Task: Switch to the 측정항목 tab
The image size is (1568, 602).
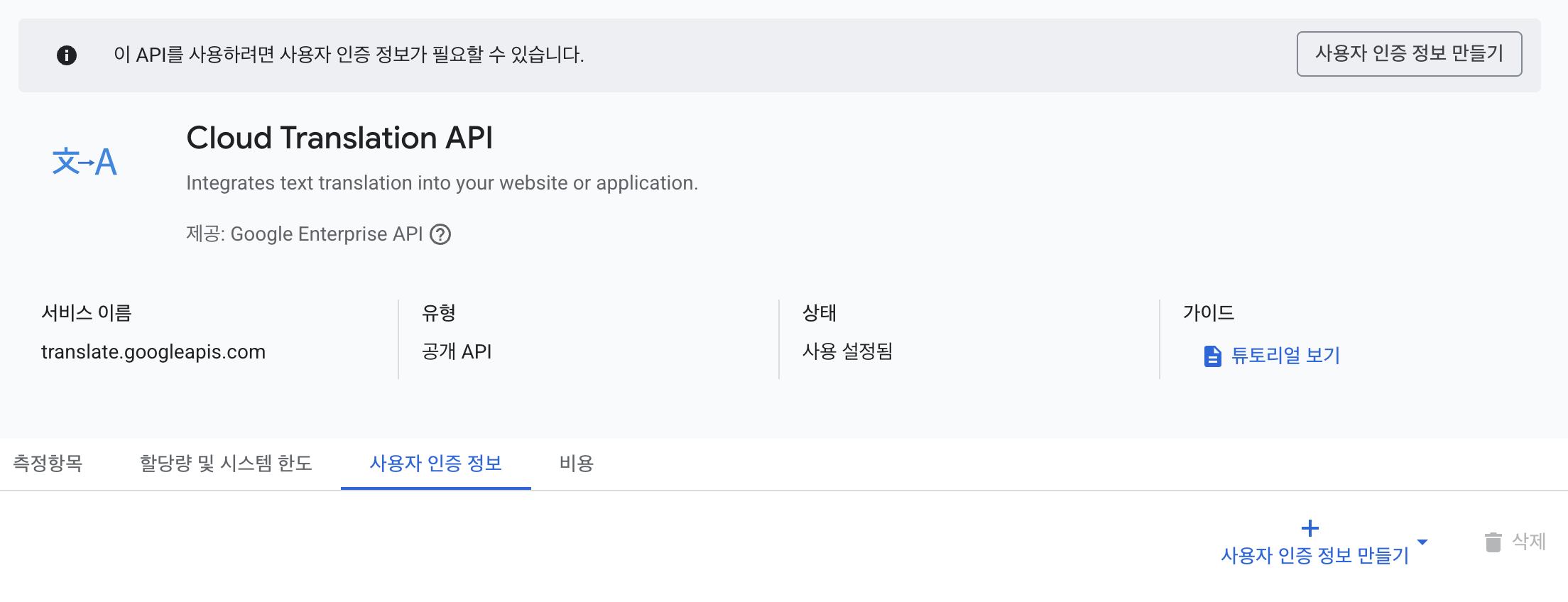Action: click(48, 464)
